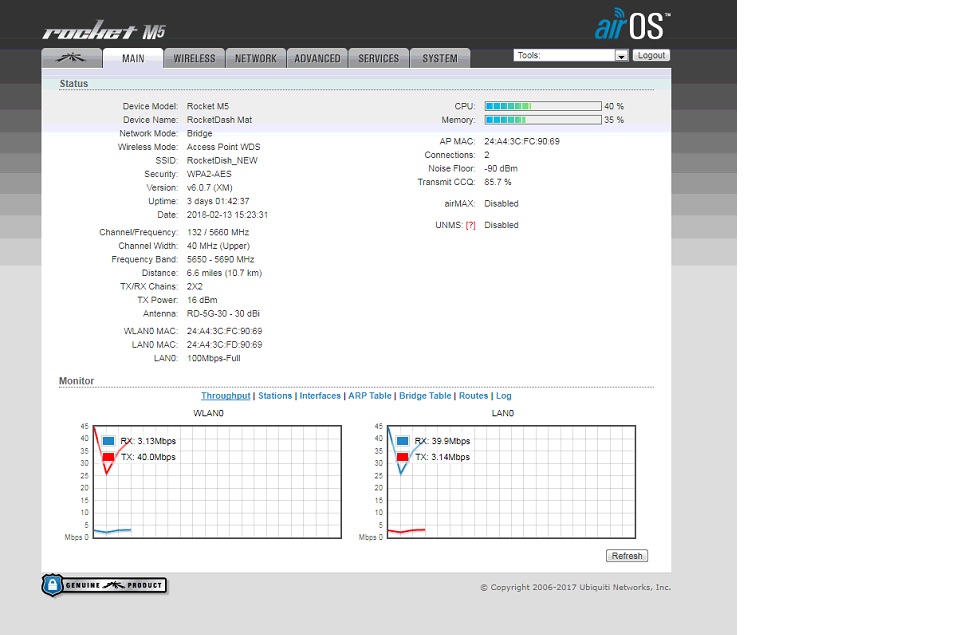Click the Genuine Product badge icon

pyautogui.click(x=104, y=585)
